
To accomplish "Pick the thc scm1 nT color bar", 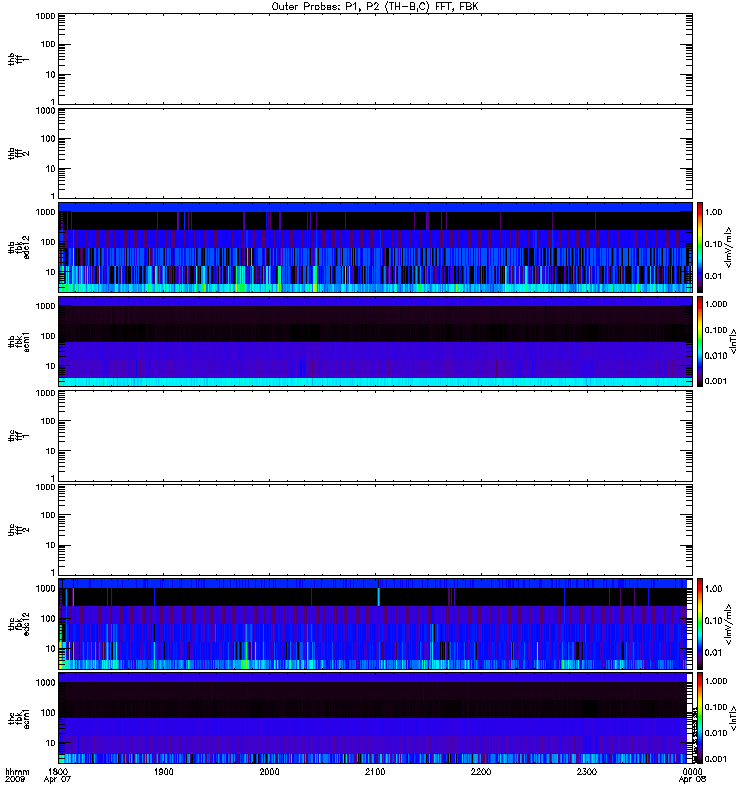I will tap(700, 718).
